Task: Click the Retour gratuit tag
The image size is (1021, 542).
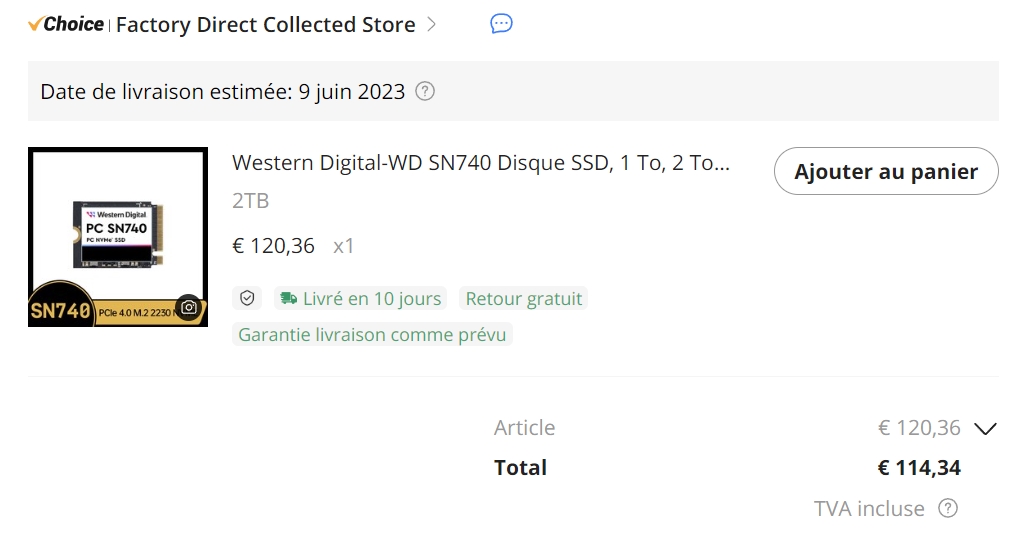Action: (524, 298)
